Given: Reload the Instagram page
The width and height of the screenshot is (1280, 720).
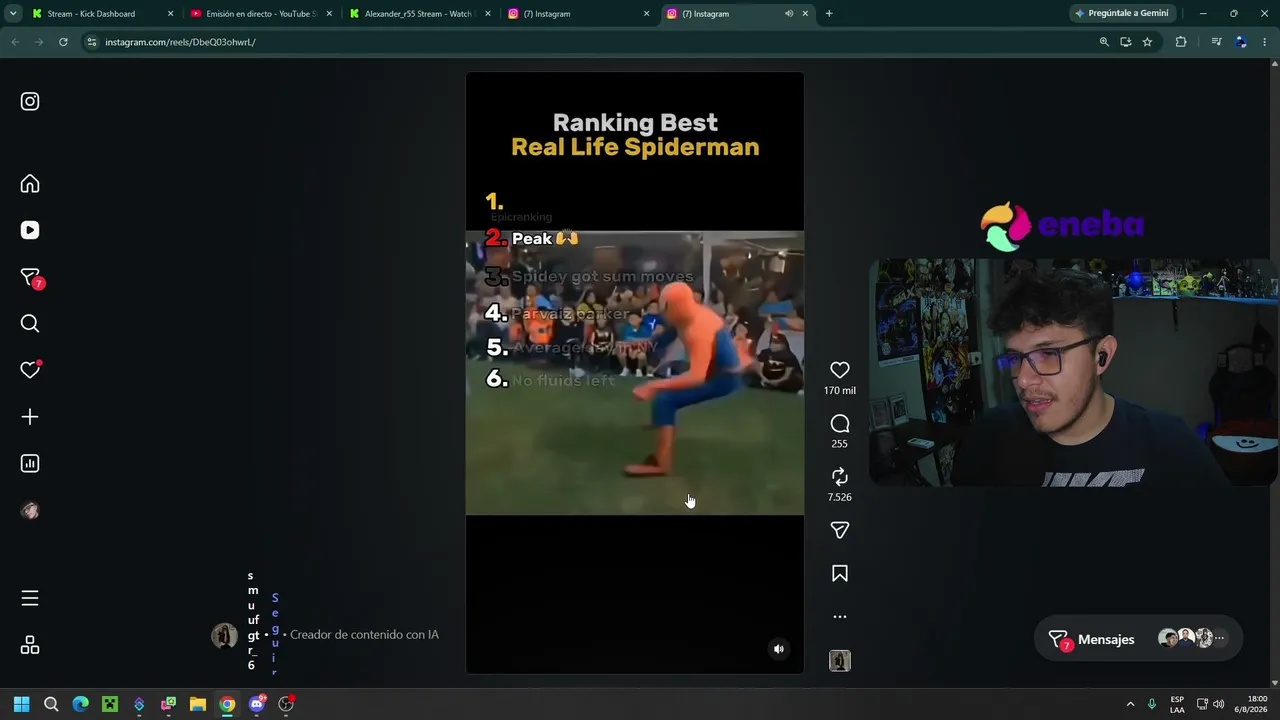Looking at the screenshot, I should coord(63,42).
